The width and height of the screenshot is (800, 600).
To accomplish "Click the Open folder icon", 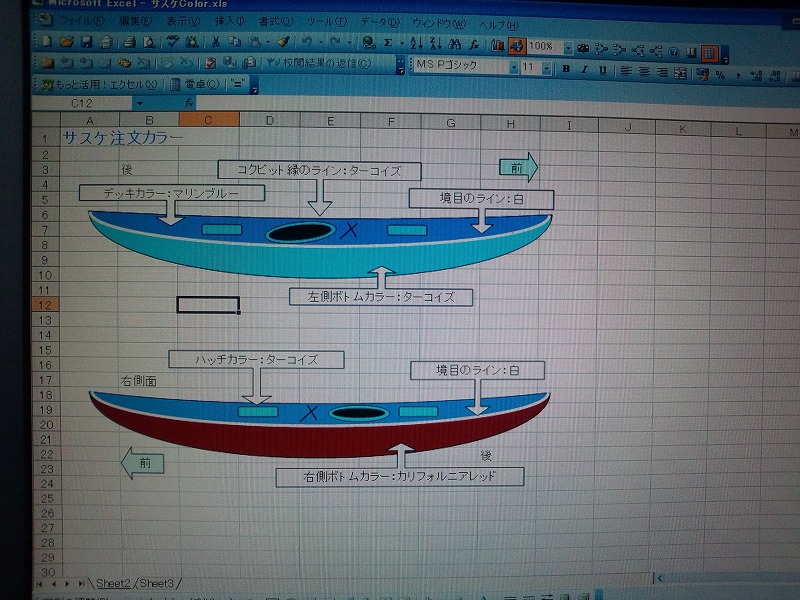I will pyautogui.click(x=67, y=43).
